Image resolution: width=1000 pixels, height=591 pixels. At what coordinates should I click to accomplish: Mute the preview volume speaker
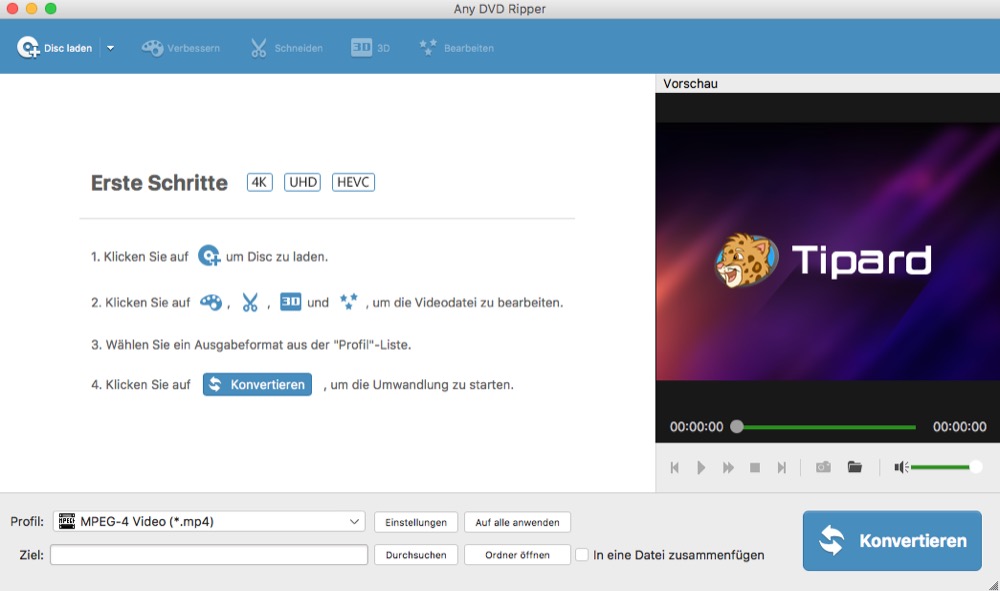pyautogui.click(x=901, y=467)
